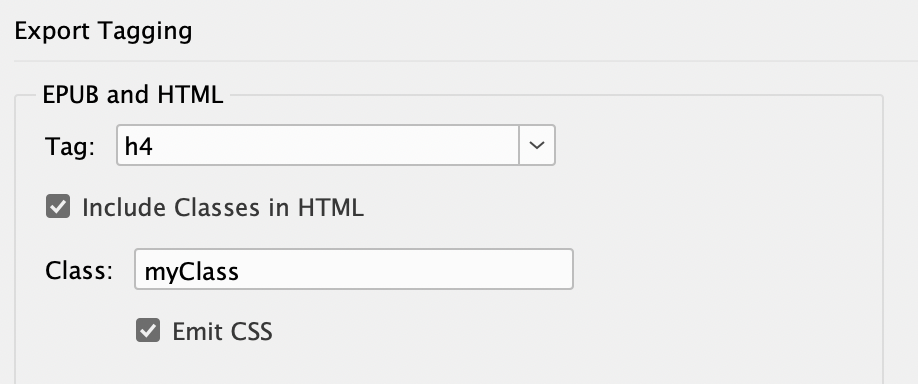Screen dimensions: 918x384
Task: Click the word HTML in Include Classes label
Action: tap(331, 208)
